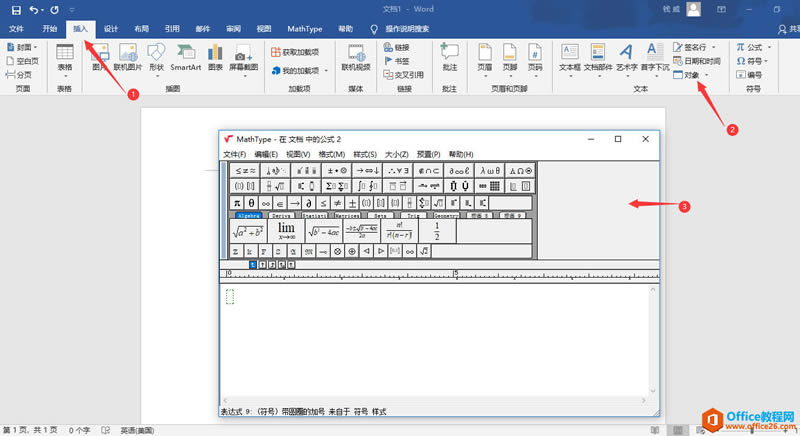Open the set theory symbols palette (∉ ∩ ⊂)
Screen dimensions: 800x436
click(429, 171)
